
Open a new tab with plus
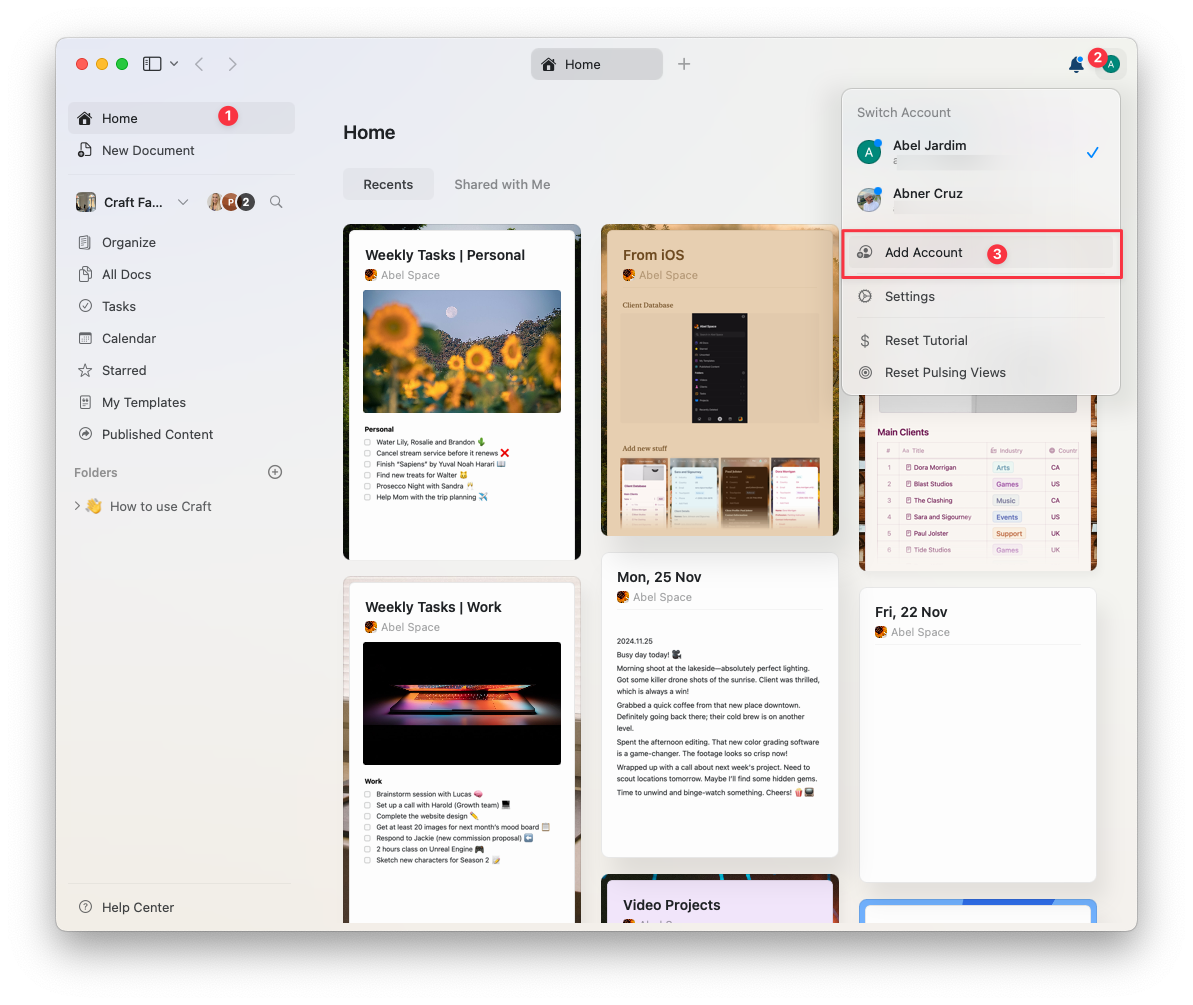[x=684, y=64]
